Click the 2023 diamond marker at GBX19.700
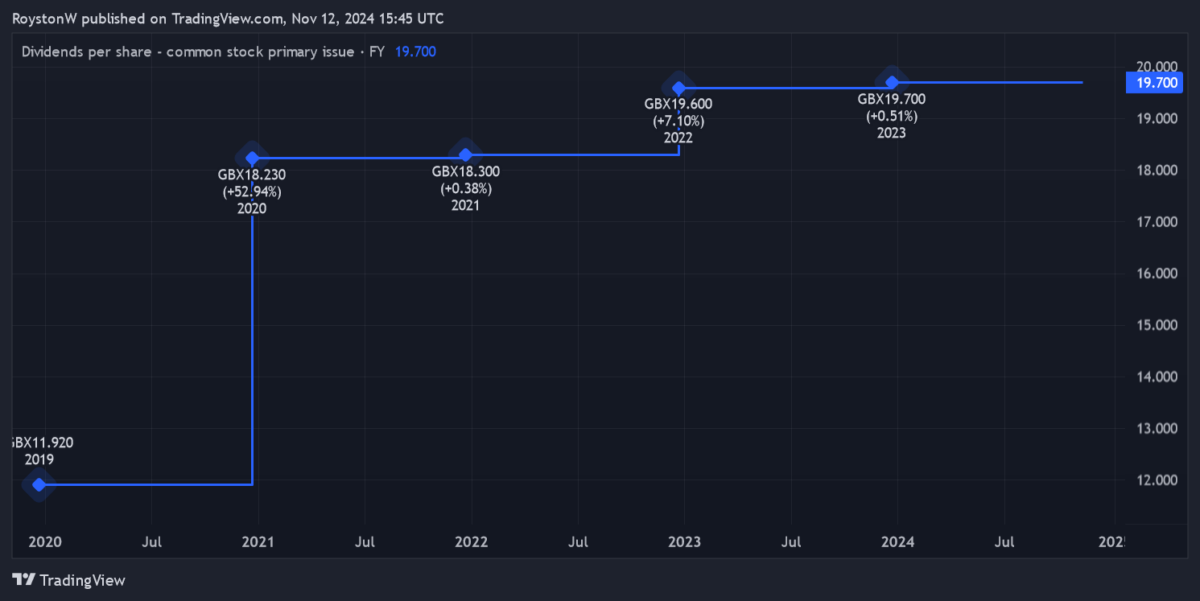This screenshot has width=1200, height=601. [891, 82]
